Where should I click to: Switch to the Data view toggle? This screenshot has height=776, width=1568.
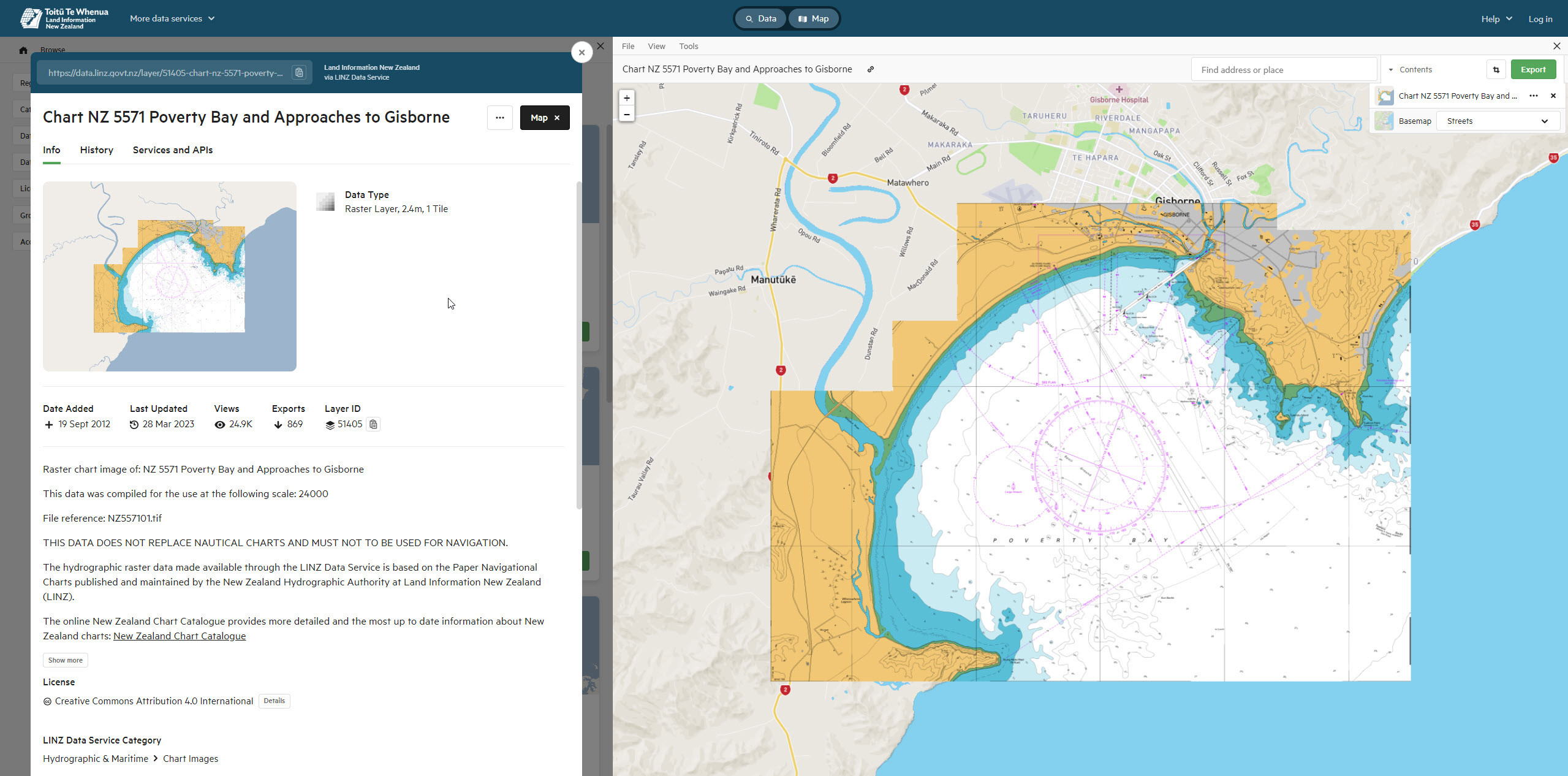click(x=760, y=18)
